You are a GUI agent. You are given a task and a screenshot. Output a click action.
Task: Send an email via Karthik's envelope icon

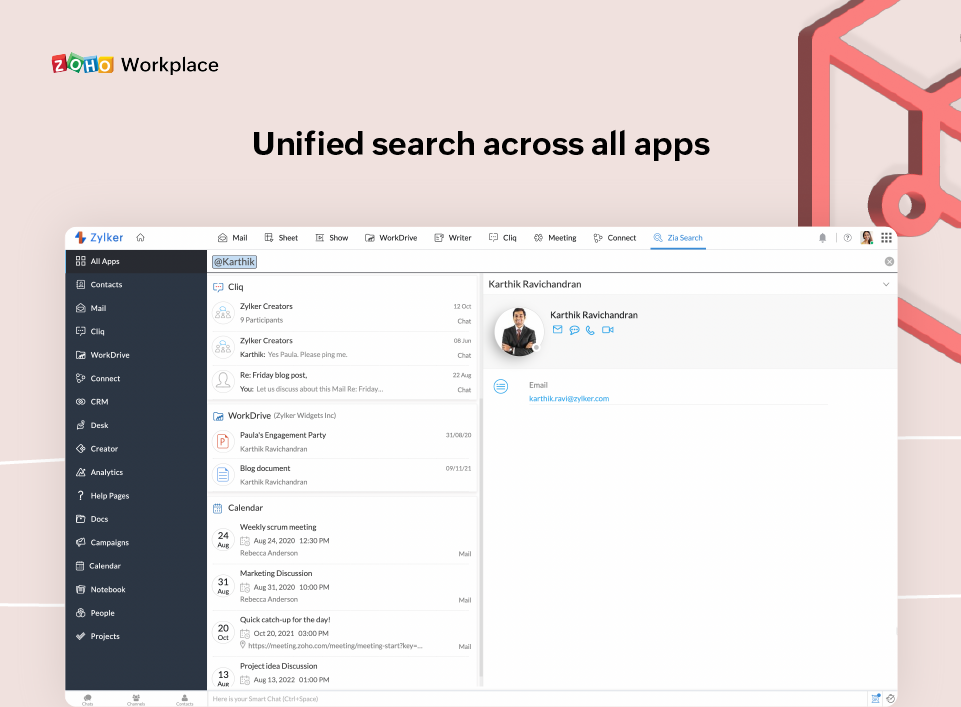coord(557,330)
